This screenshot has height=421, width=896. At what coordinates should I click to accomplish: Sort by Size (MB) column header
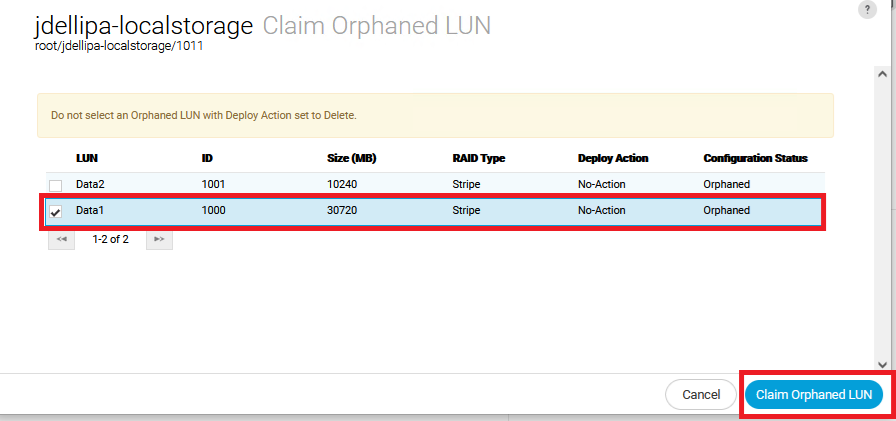(x=351, y=158)
